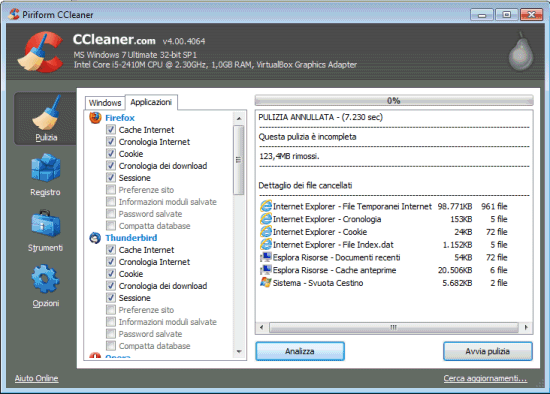Select 'Sistema - Svuota Cestino' row

pos(384,283)
